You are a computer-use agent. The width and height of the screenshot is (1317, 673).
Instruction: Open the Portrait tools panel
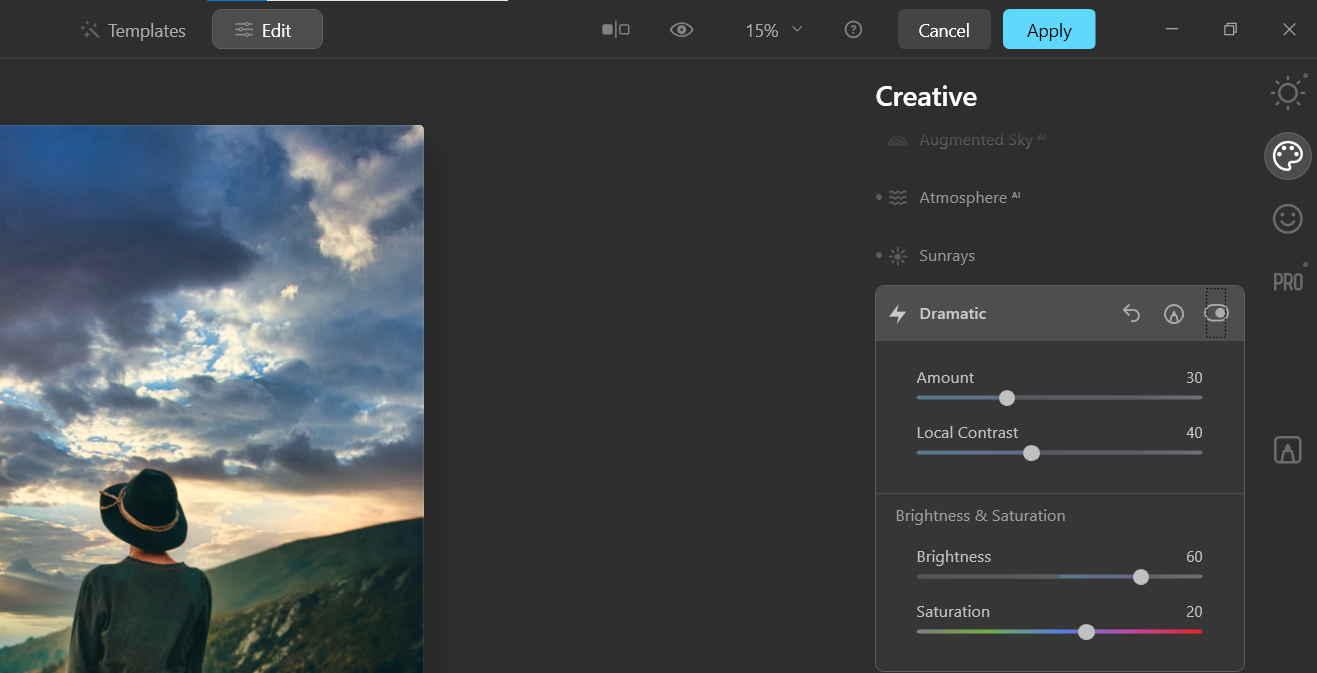(x=1288, y=219)
